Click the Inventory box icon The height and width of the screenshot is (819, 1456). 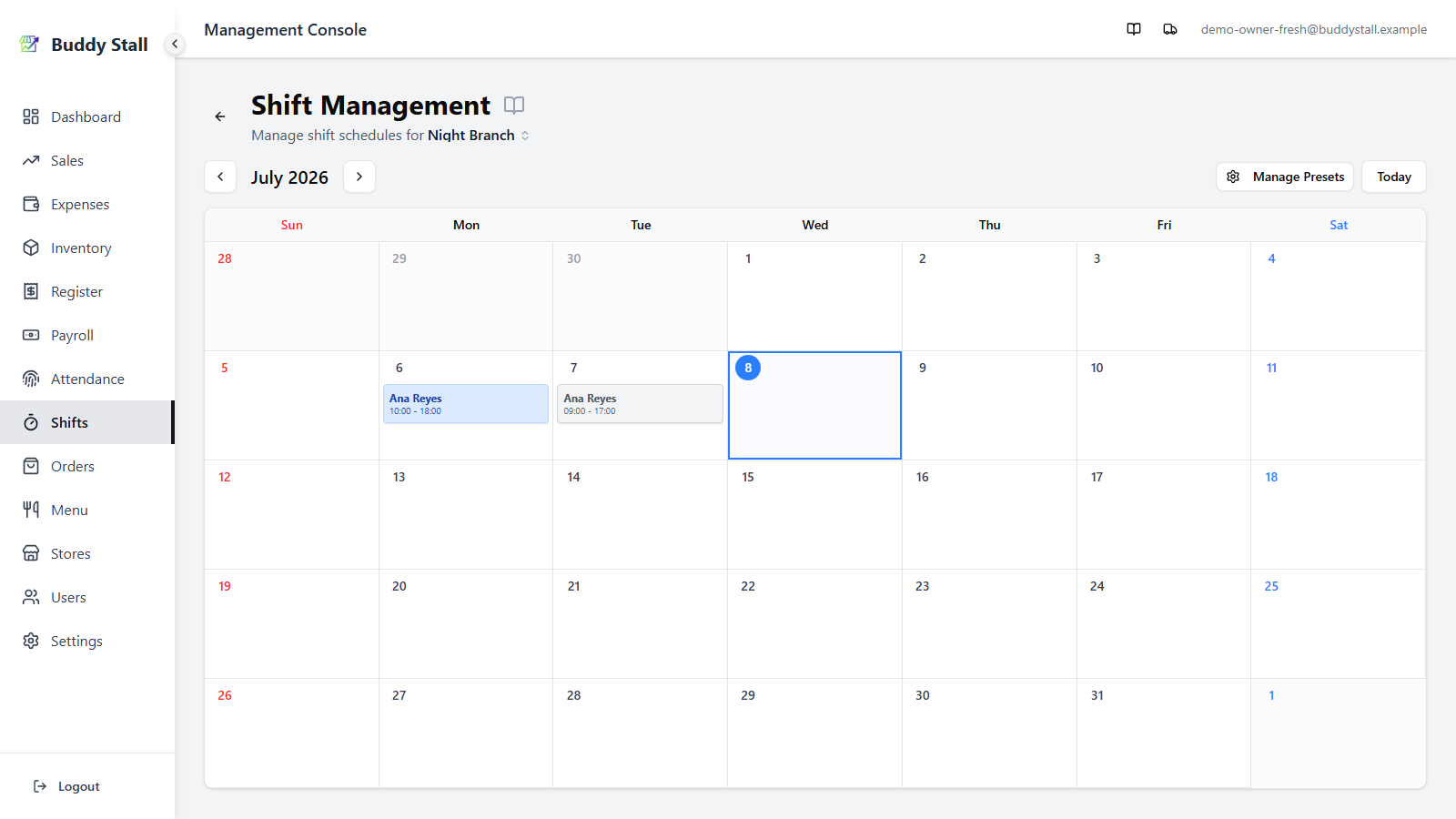pyautogui.click(x=31, y=248)
